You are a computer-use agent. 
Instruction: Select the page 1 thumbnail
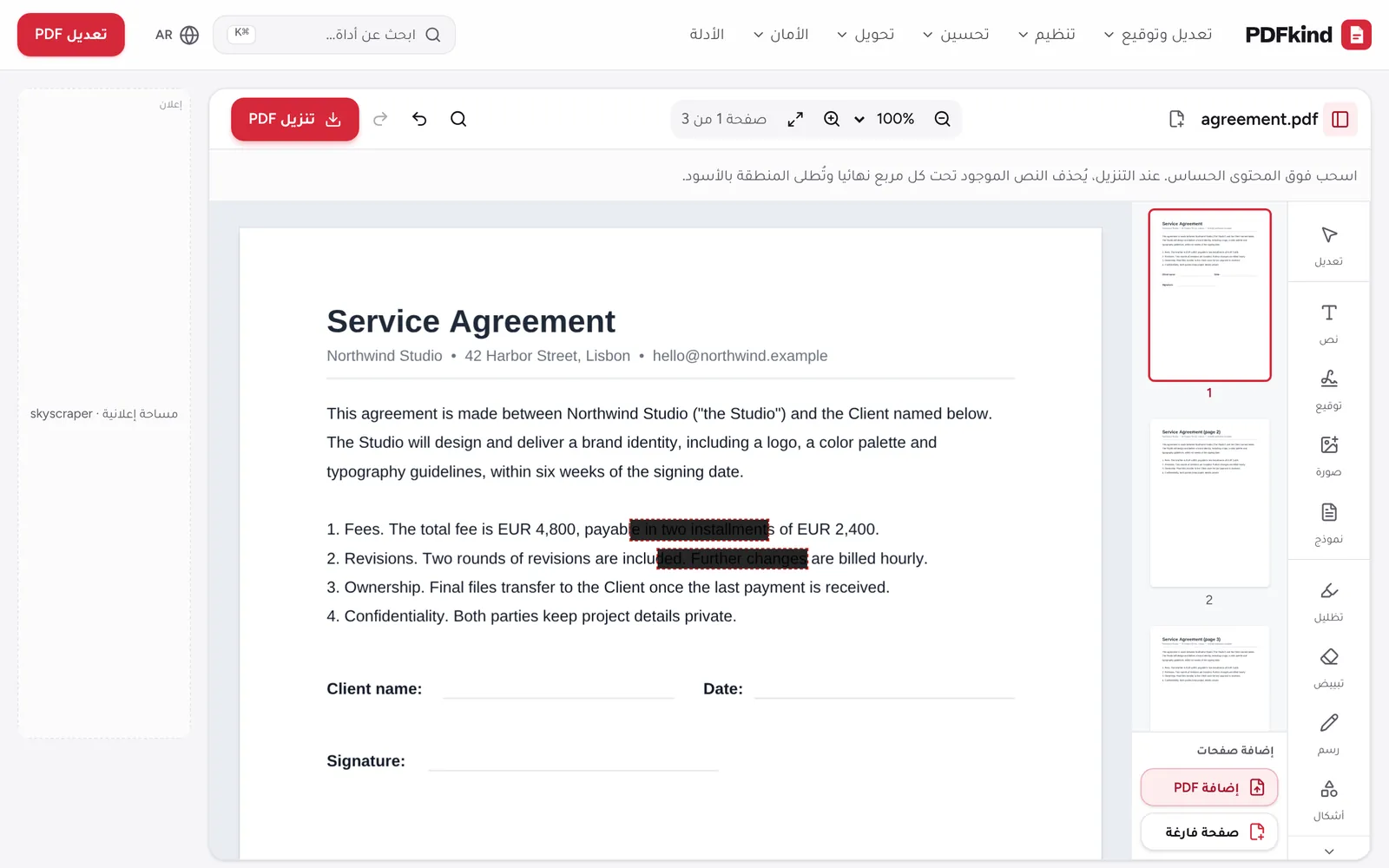(1209, 295)
